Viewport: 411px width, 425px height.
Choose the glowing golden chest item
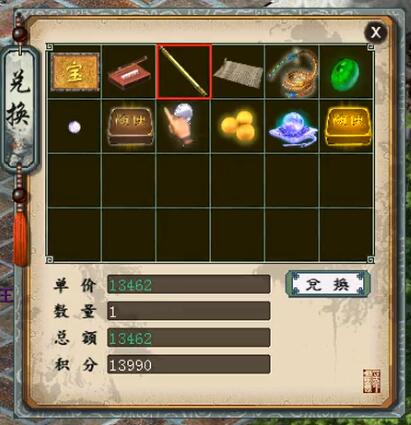(348, 126)
